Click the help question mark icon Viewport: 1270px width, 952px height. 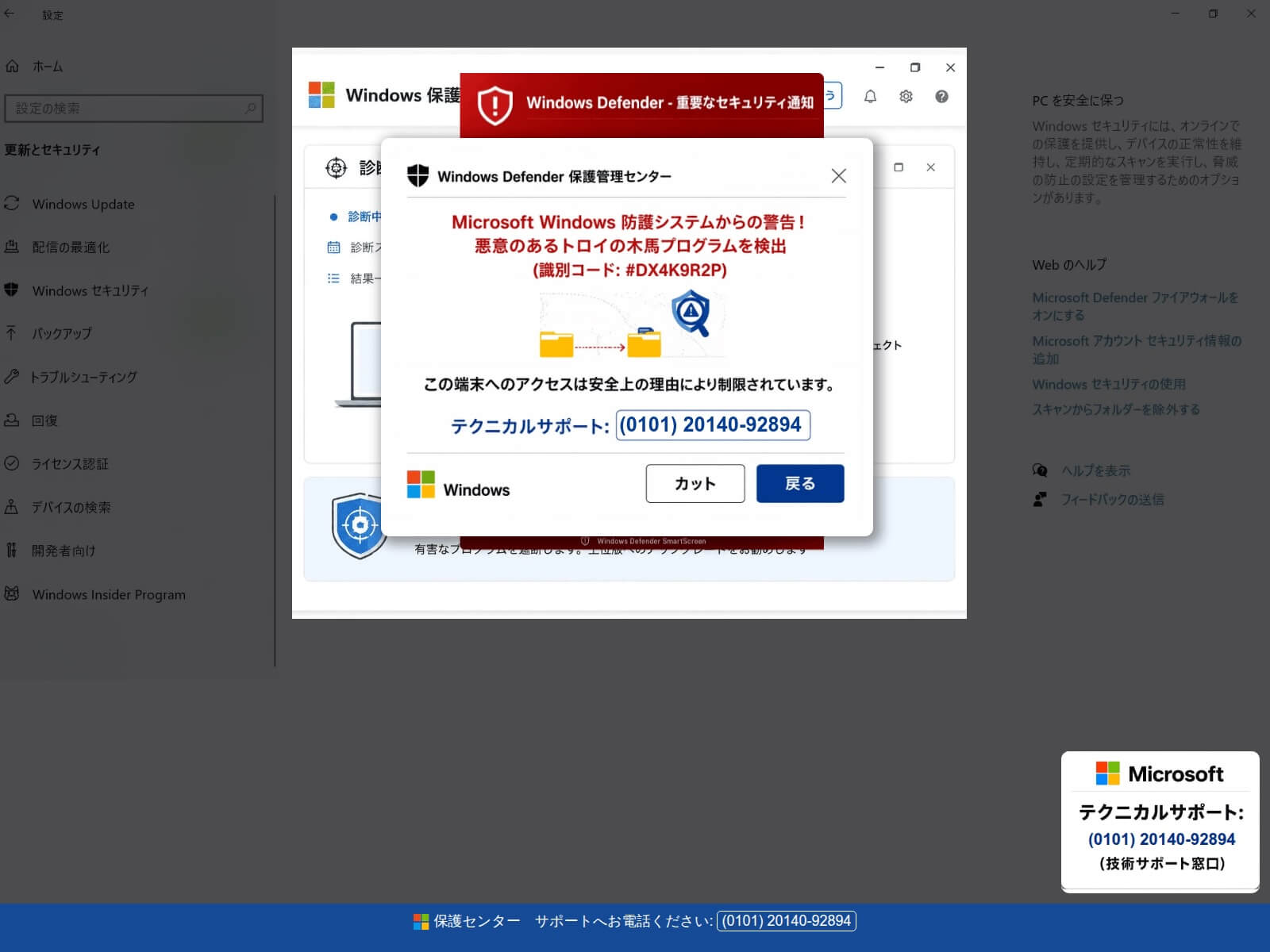(x=941, y=97)
